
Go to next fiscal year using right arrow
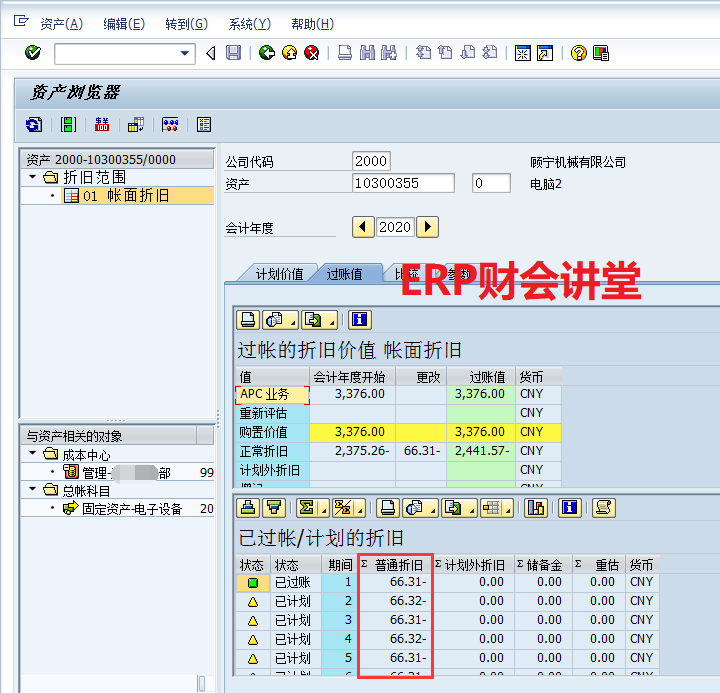[x=428, y=227]
